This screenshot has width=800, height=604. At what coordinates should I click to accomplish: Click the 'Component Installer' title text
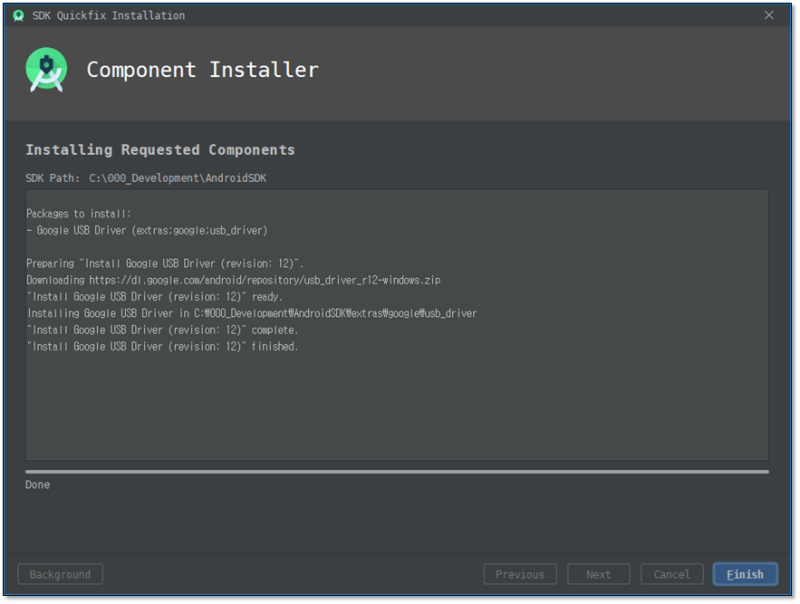[203, 70]
